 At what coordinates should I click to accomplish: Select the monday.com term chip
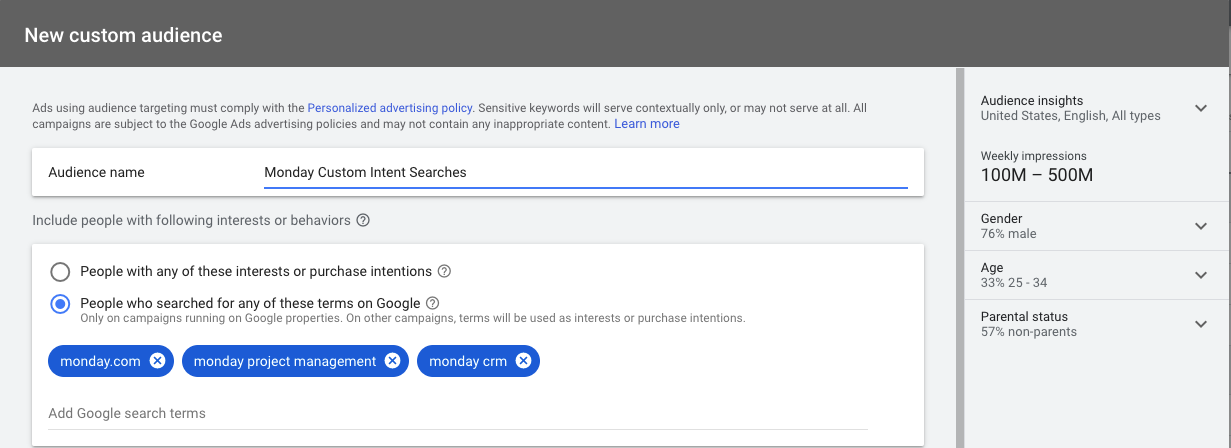point(100,361)
